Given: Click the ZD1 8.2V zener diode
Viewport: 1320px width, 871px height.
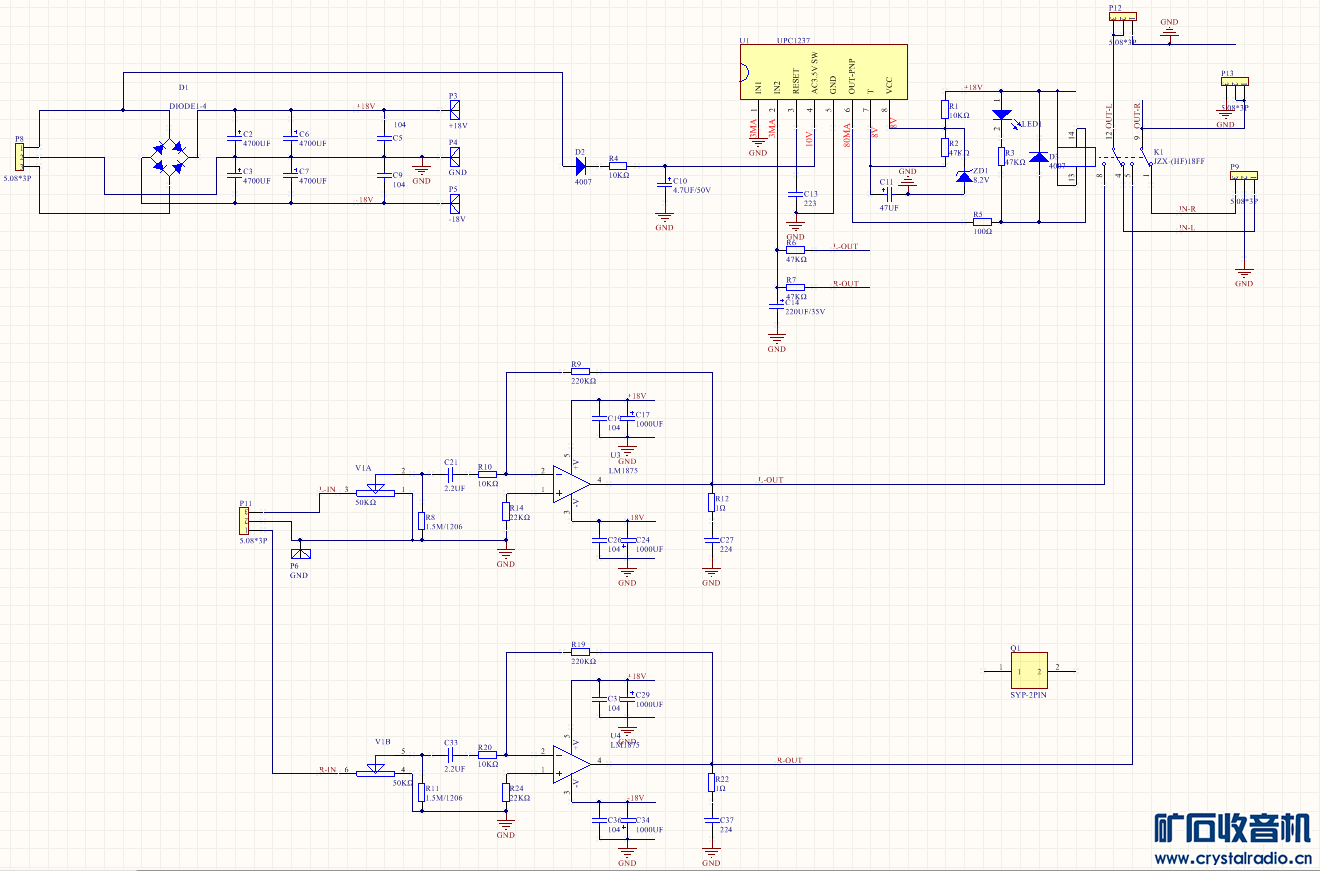Looking at the screenshot, I should pos(963,176).
